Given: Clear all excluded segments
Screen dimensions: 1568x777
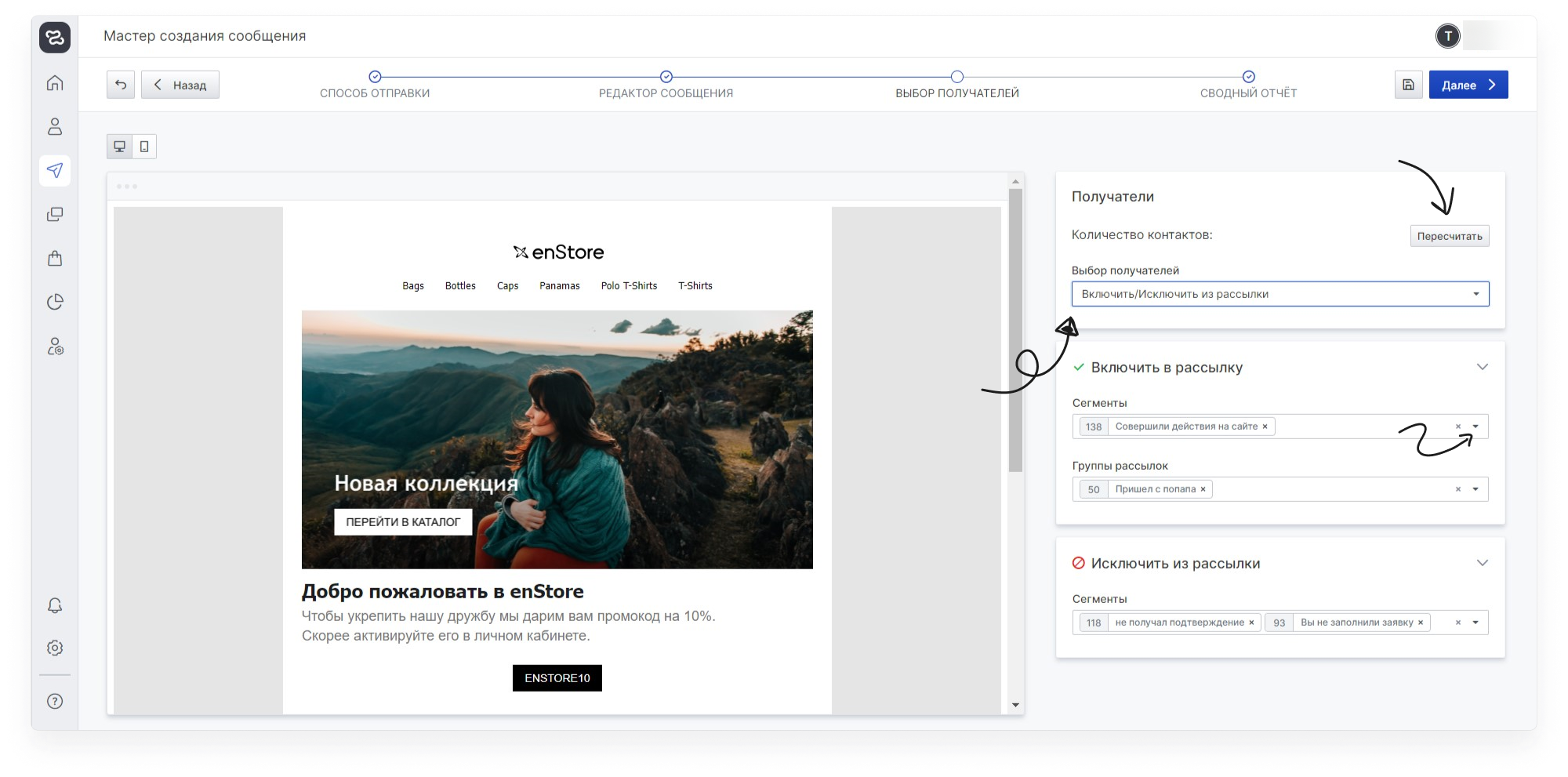Looking at the screenshot, I should 1458,623.
